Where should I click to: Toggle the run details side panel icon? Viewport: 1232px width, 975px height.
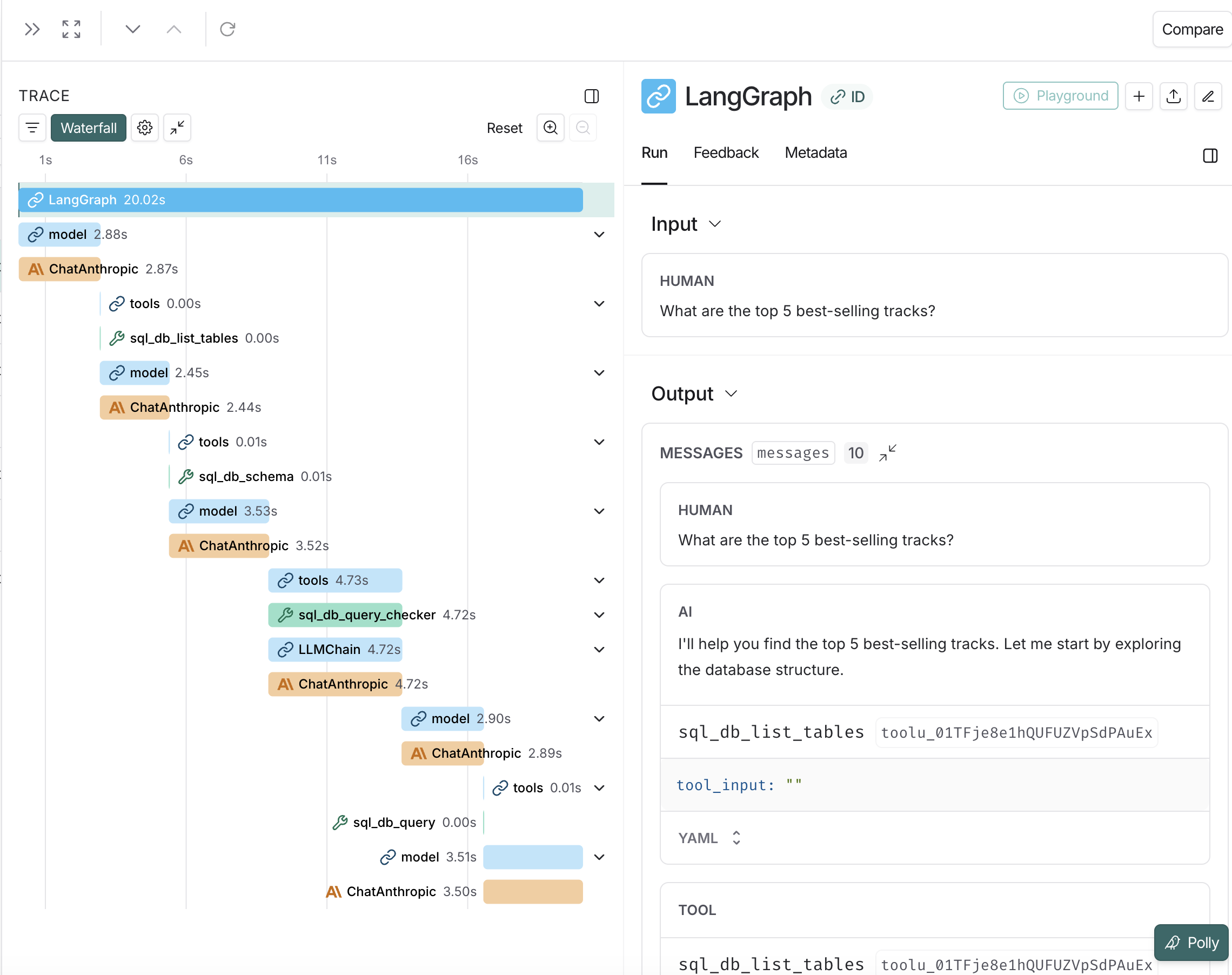click(1210, 155)
